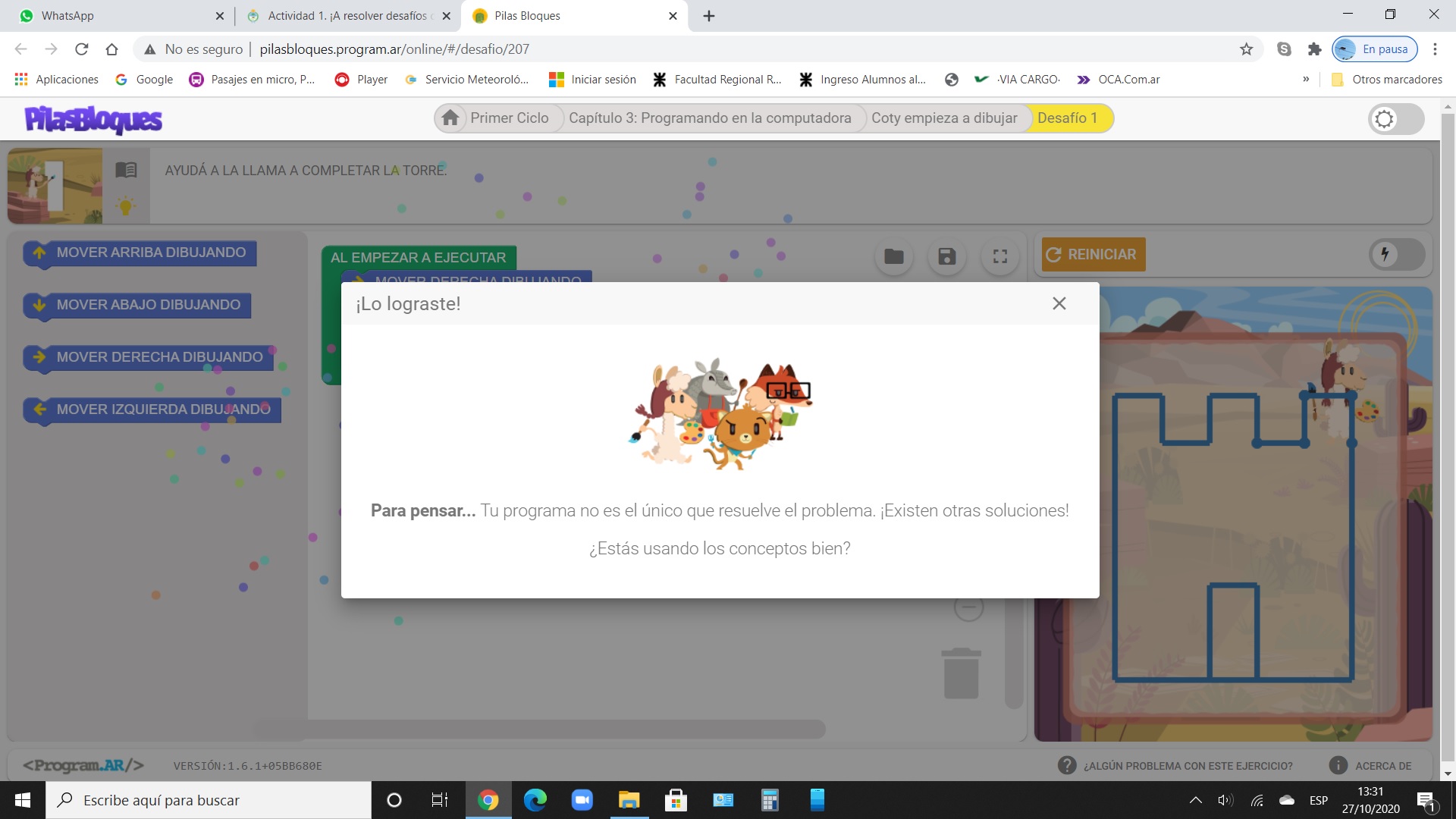Expand hidden bookmarks chevron

pos(1306,80)
